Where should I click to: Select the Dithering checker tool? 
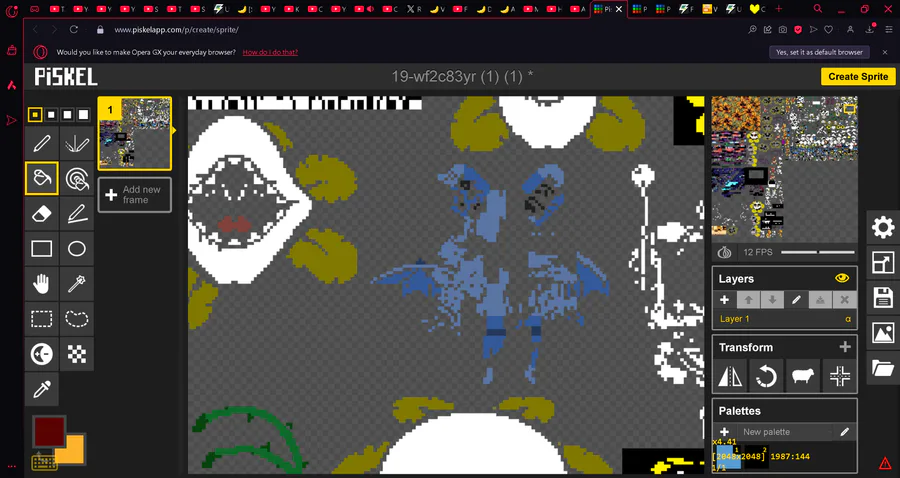(76, 354)
